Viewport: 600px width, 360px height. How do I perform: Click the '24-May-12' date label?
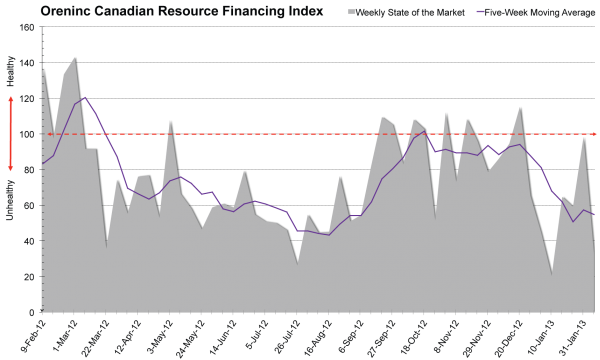[191, 338]
